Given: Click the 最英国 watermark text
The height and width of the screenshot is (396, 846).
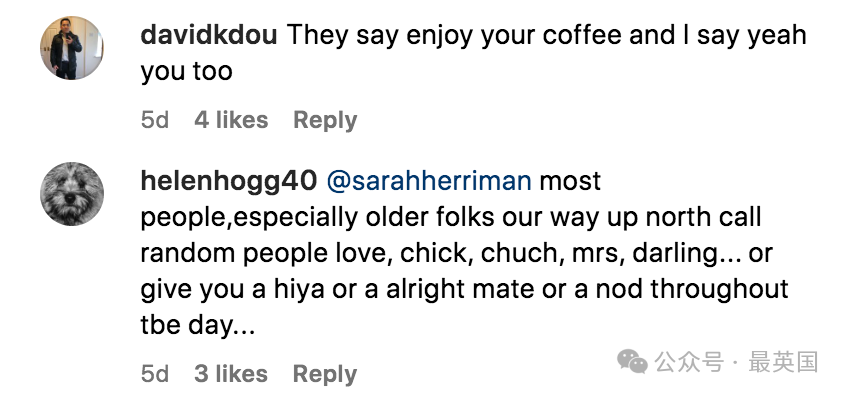Looking at the screenshot, I should [783, 361].
